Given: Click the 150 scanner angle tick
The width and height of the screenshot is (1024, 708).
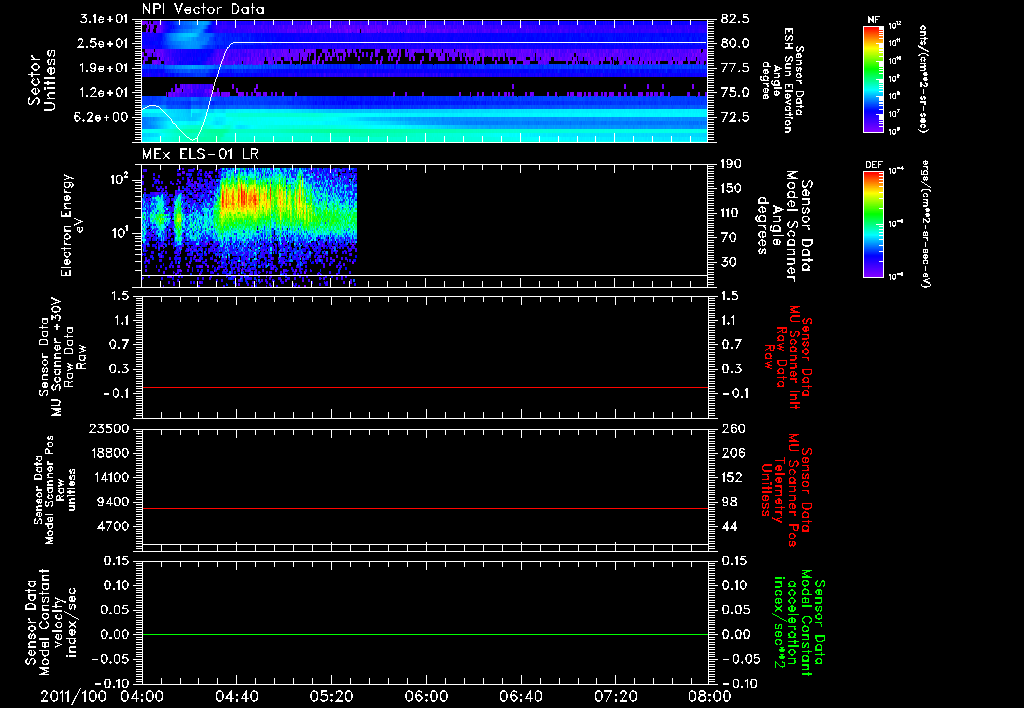Looking at the screenshot, I should 732,188.
